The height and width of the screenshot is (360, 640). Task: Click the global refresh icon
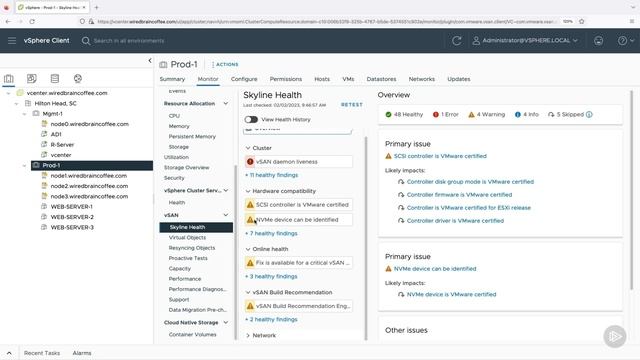coord(457,40)
